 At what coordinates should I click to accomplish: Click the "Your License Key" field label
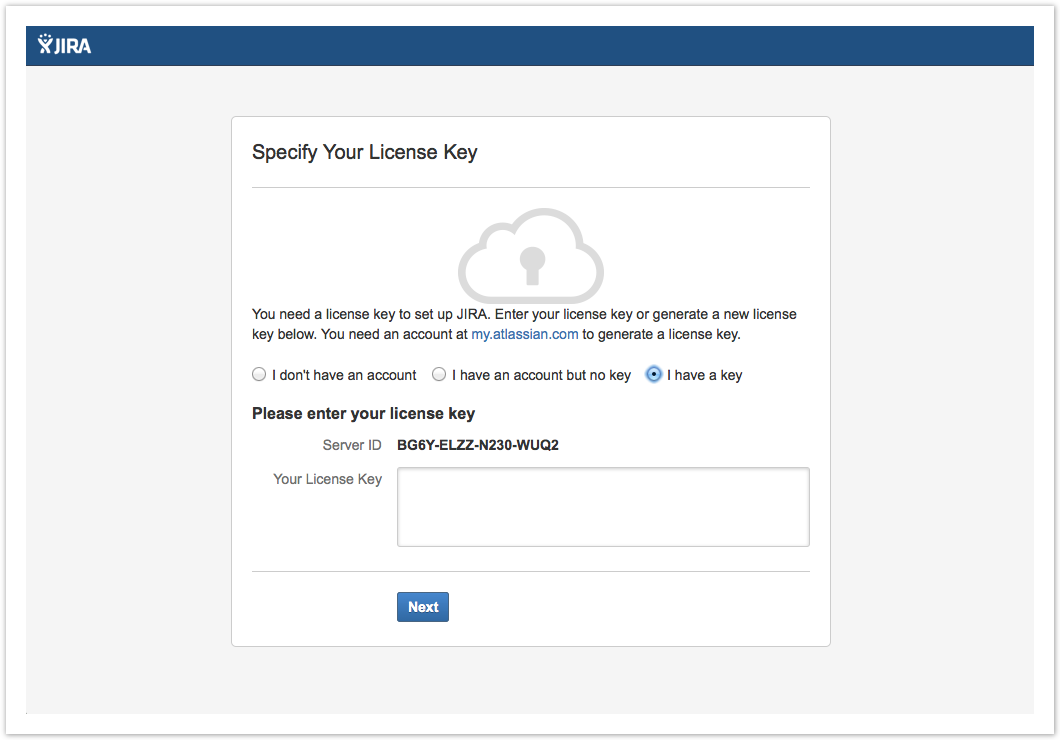coord(327,479)
